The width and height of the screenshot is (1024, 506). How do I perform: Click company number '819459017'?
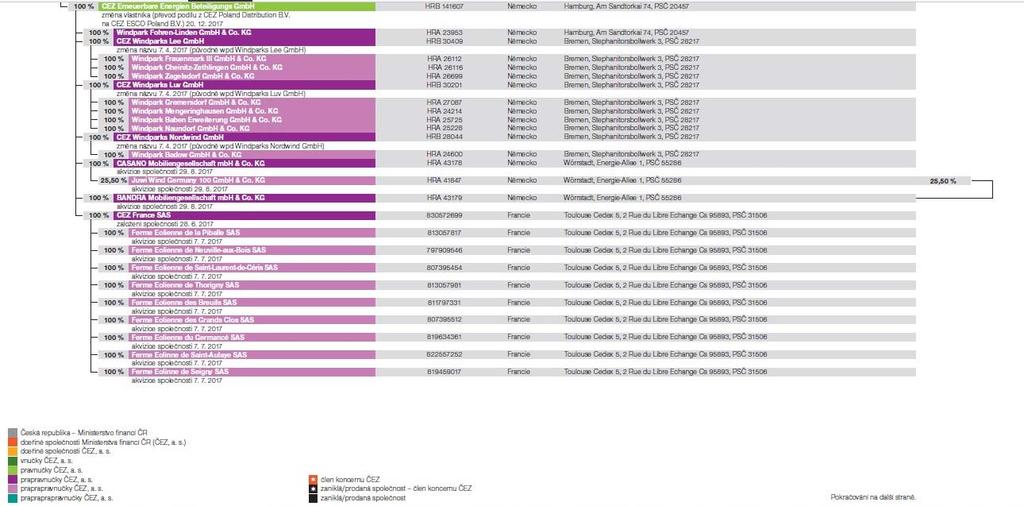point(445,372)
